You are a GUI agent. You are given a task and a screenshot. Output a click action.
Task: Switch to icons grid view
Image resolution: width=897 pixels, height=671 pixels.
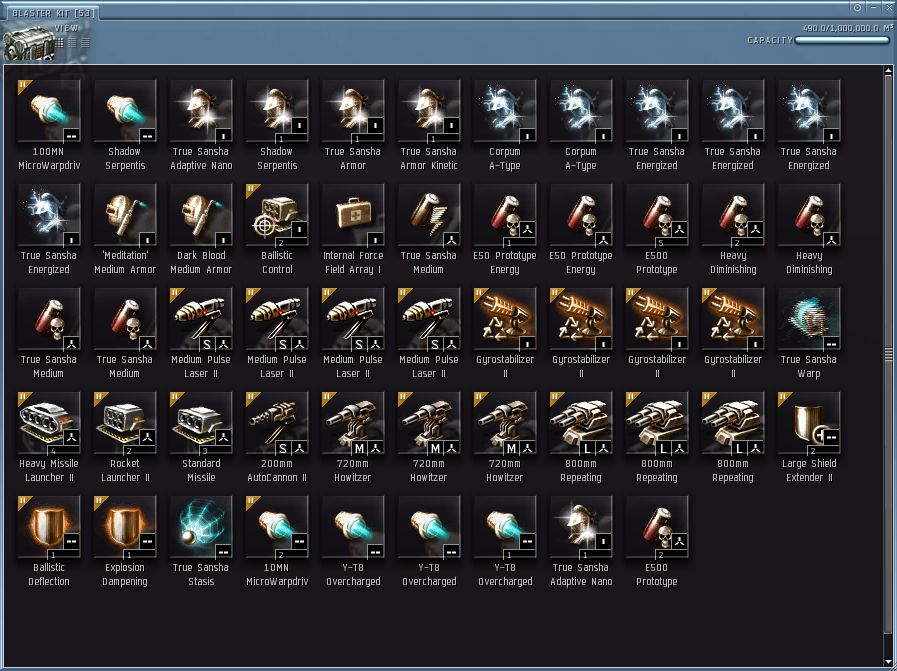(x=59, y=42)
